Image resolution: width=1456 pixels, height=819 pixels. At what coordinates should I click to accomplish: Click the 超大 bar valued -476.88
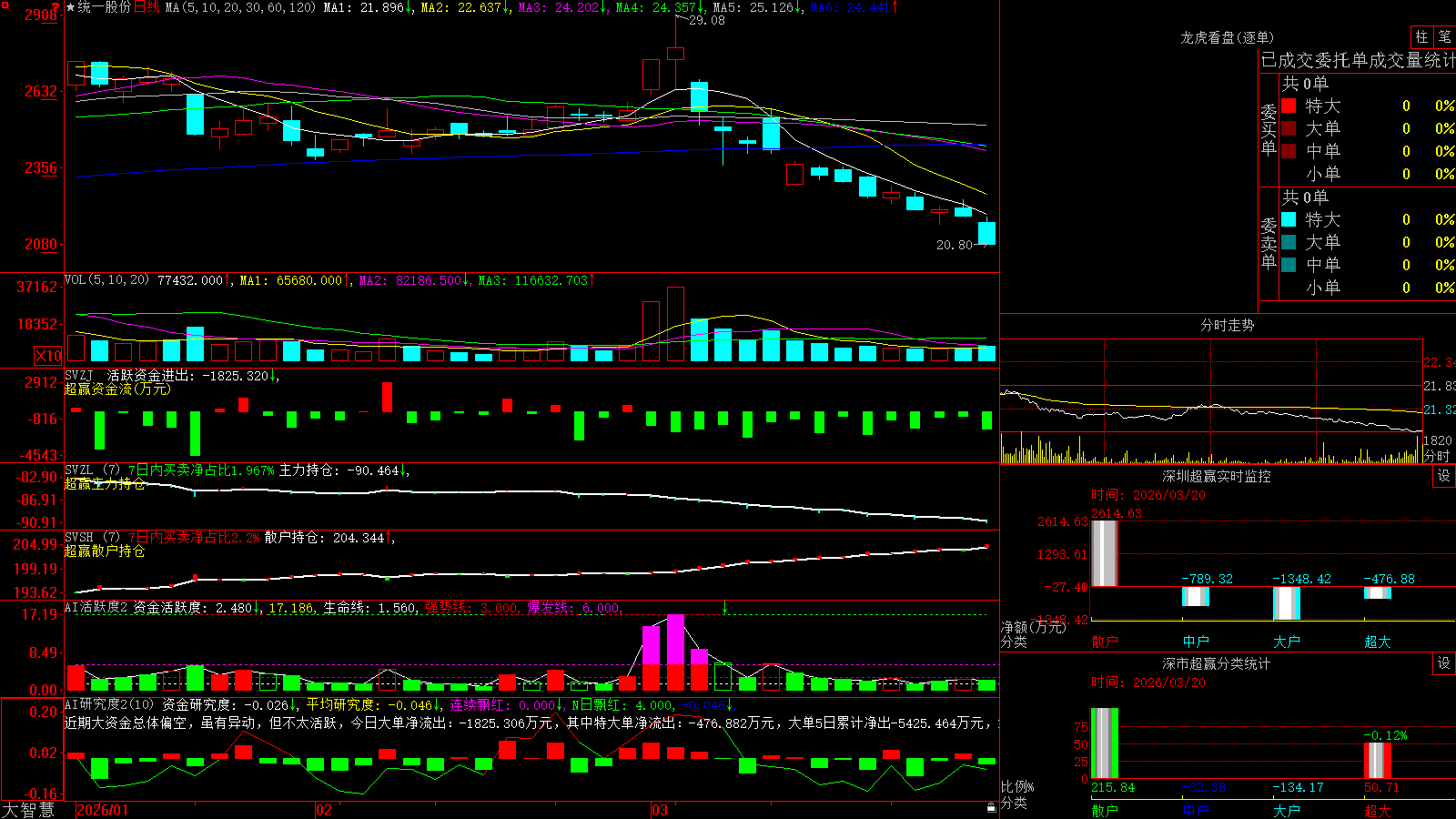1377,592
